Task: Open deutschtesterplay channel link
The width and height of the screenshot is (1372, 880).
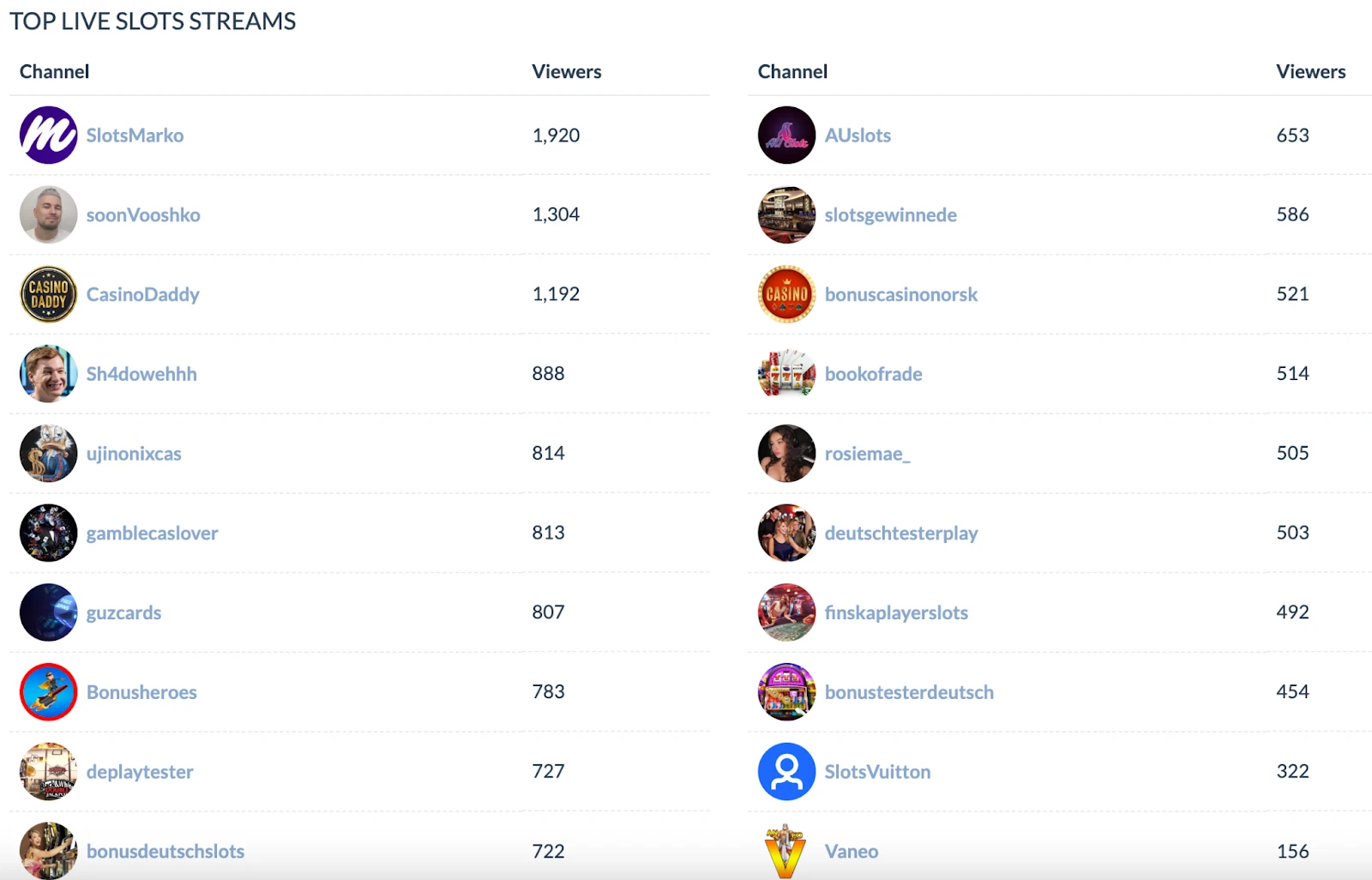Action: (901, 533)
